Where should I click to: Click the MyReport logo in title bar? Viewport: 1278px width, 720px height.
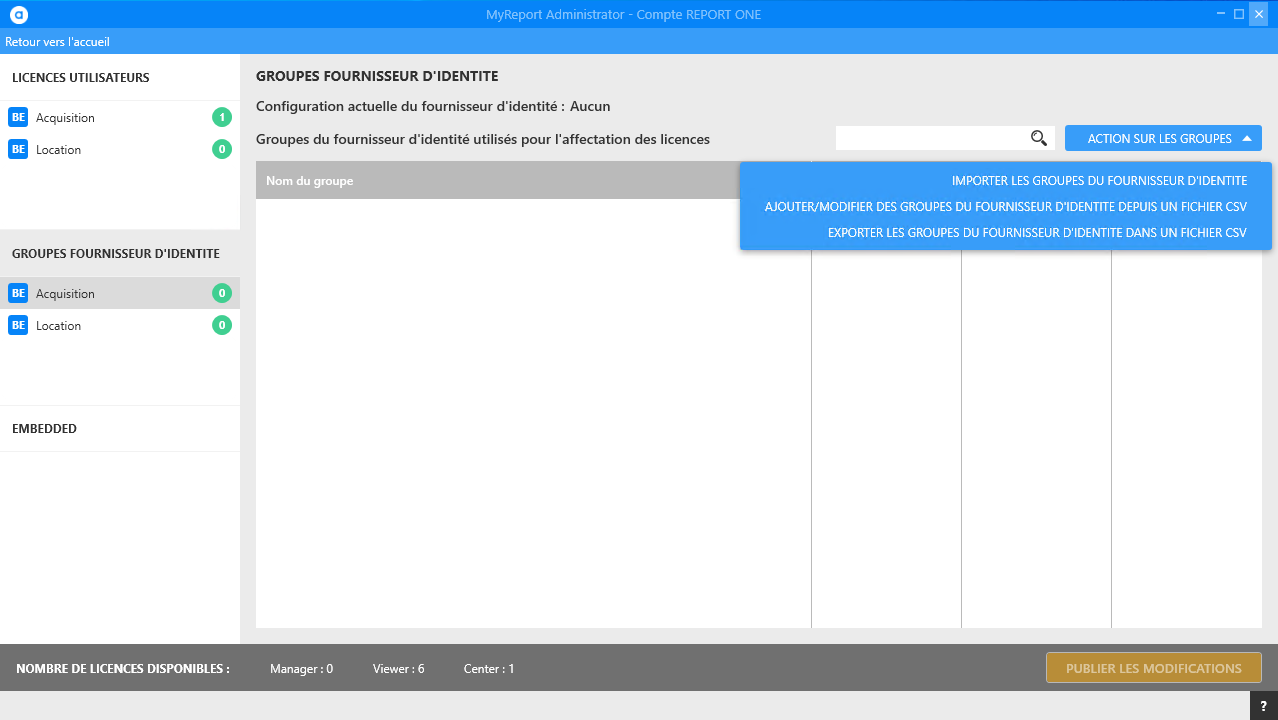[x=18, y=14]
